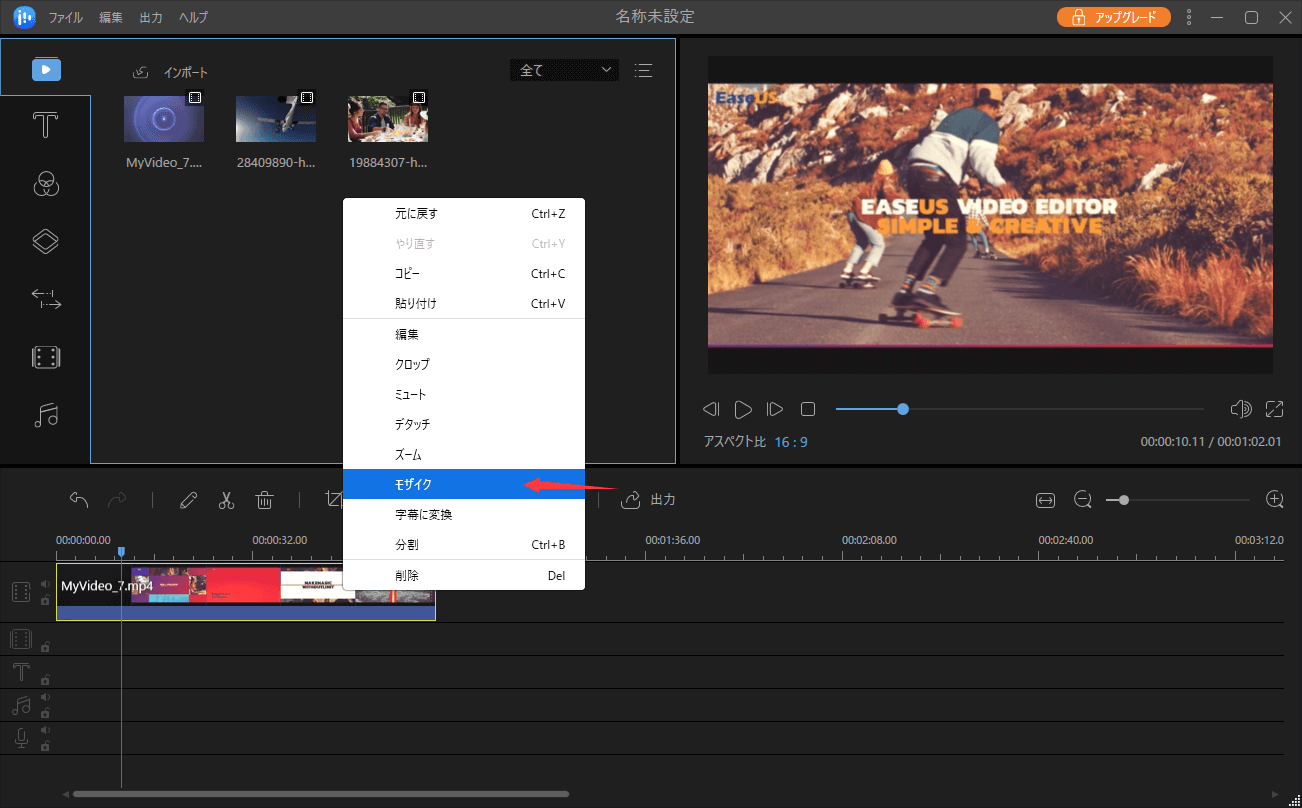The width and height of the screenshot is (1302, 808).
Task: Click the EaseUS app logo icon
Action: (x=24, y=17)
